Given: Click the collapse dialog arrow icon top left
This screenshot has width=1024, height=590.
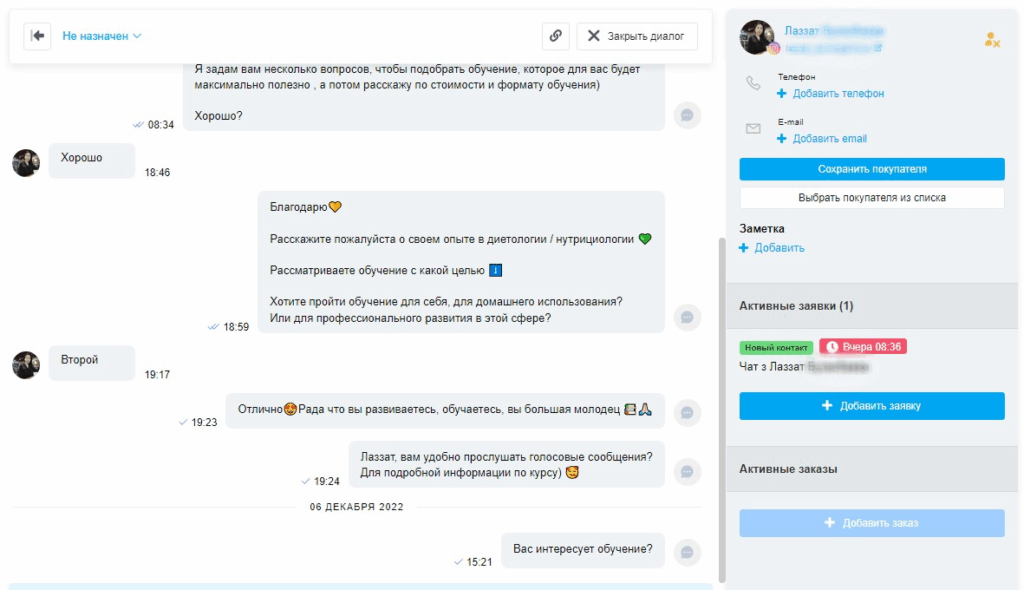Looking at the screenshot, I should [37, 36].
